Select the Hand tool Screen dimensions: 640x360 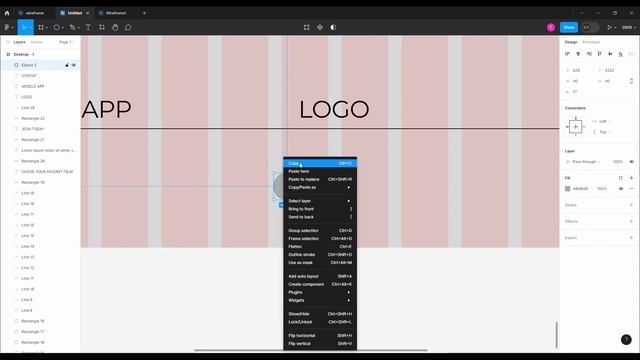tap(115, 27)
